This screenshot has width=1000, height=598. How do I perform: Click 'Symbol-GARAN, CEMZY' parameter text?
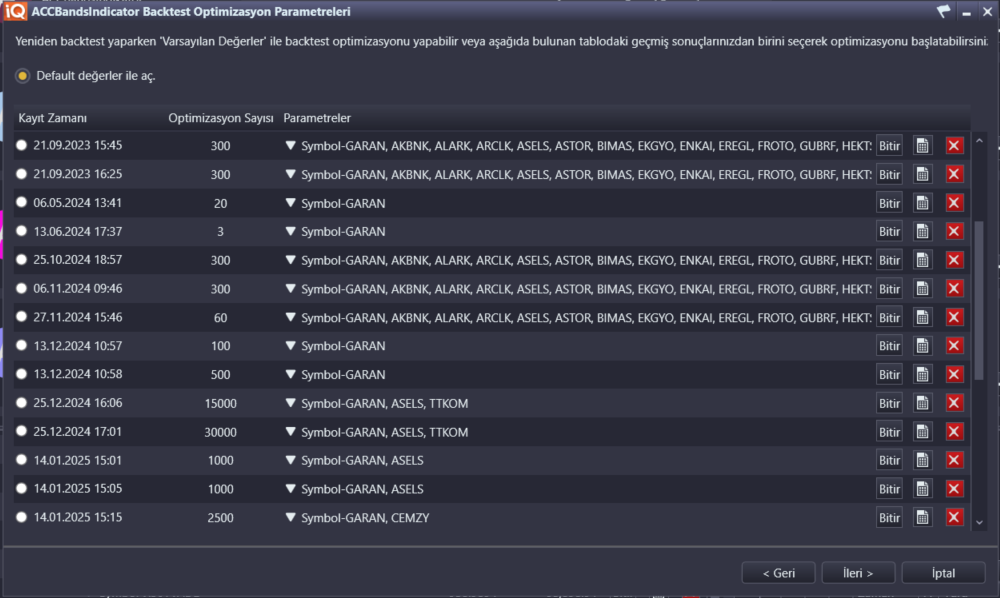click(x=365, y=518)
